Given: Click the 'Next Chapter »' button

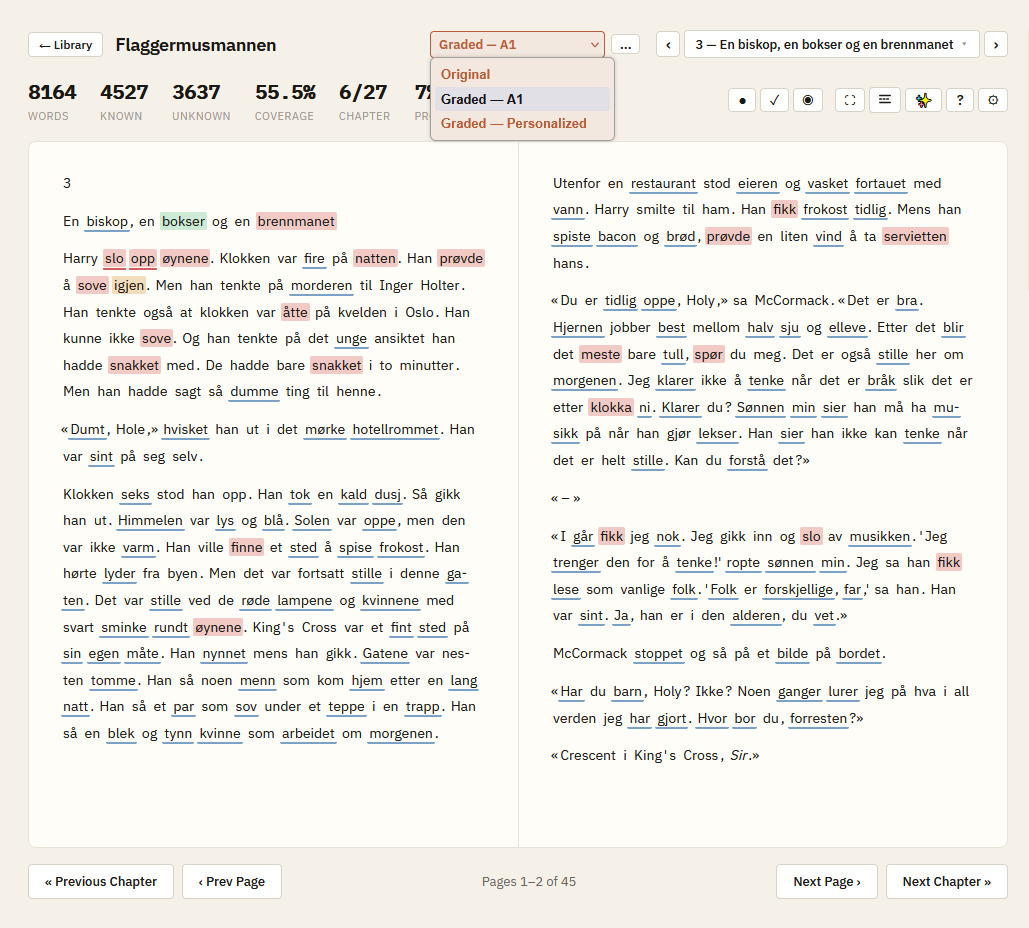Looking at the screenshot, I should [x=946, y=881].
